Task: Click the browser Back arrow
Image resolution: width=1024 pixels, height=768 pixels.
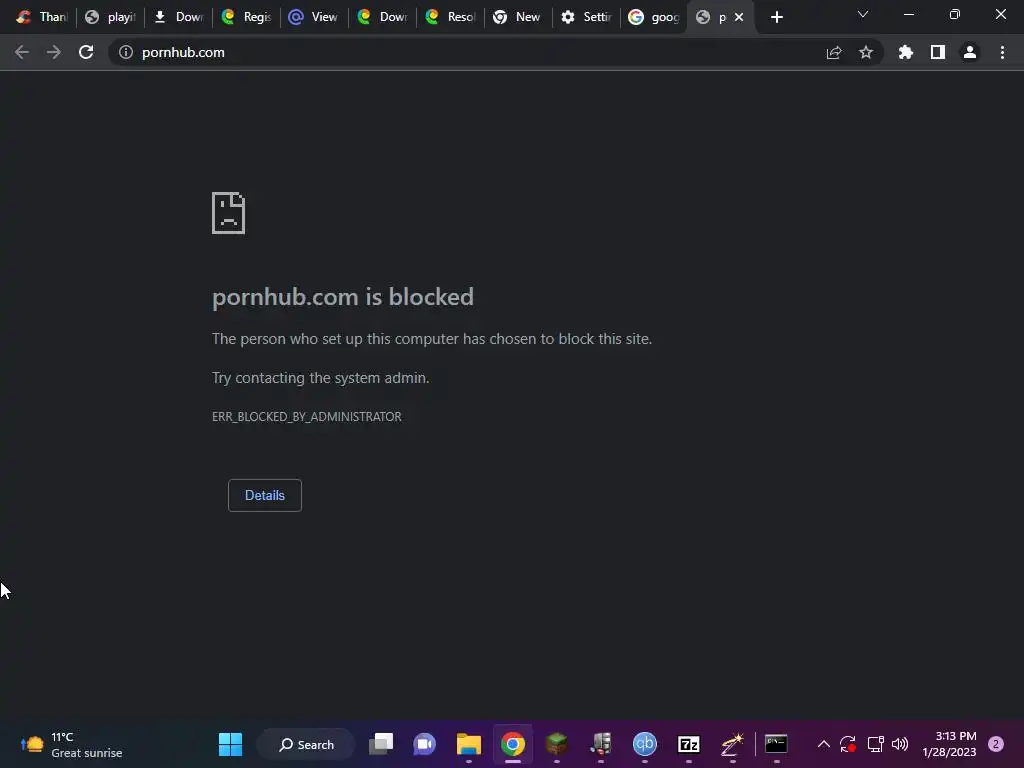Action: (22, 52)
